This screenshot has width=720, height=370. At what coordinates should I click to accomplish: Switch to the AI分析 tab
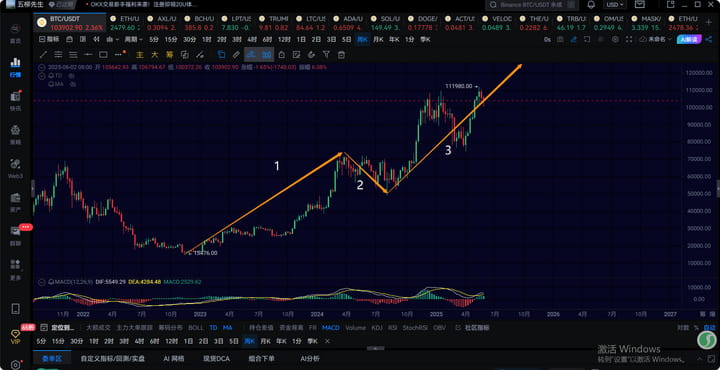(310, 359)
